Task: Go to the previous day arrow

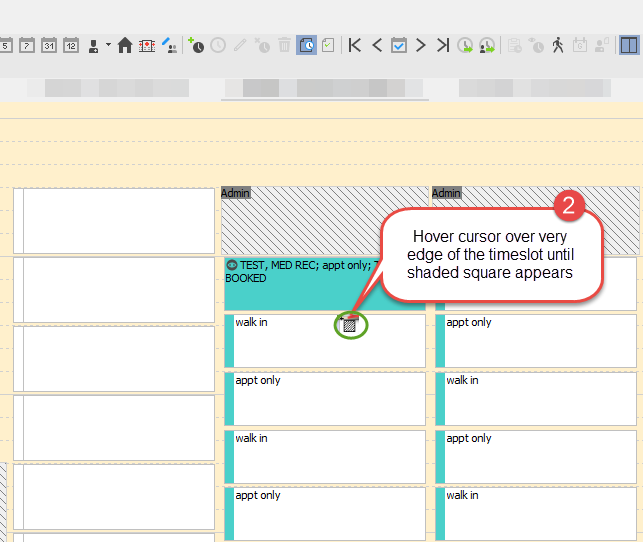Action: (x=377, y=45)
